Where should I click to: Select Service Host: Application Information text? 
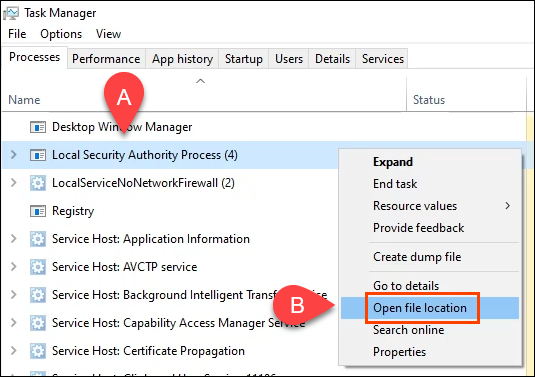(x=151, y=239)
